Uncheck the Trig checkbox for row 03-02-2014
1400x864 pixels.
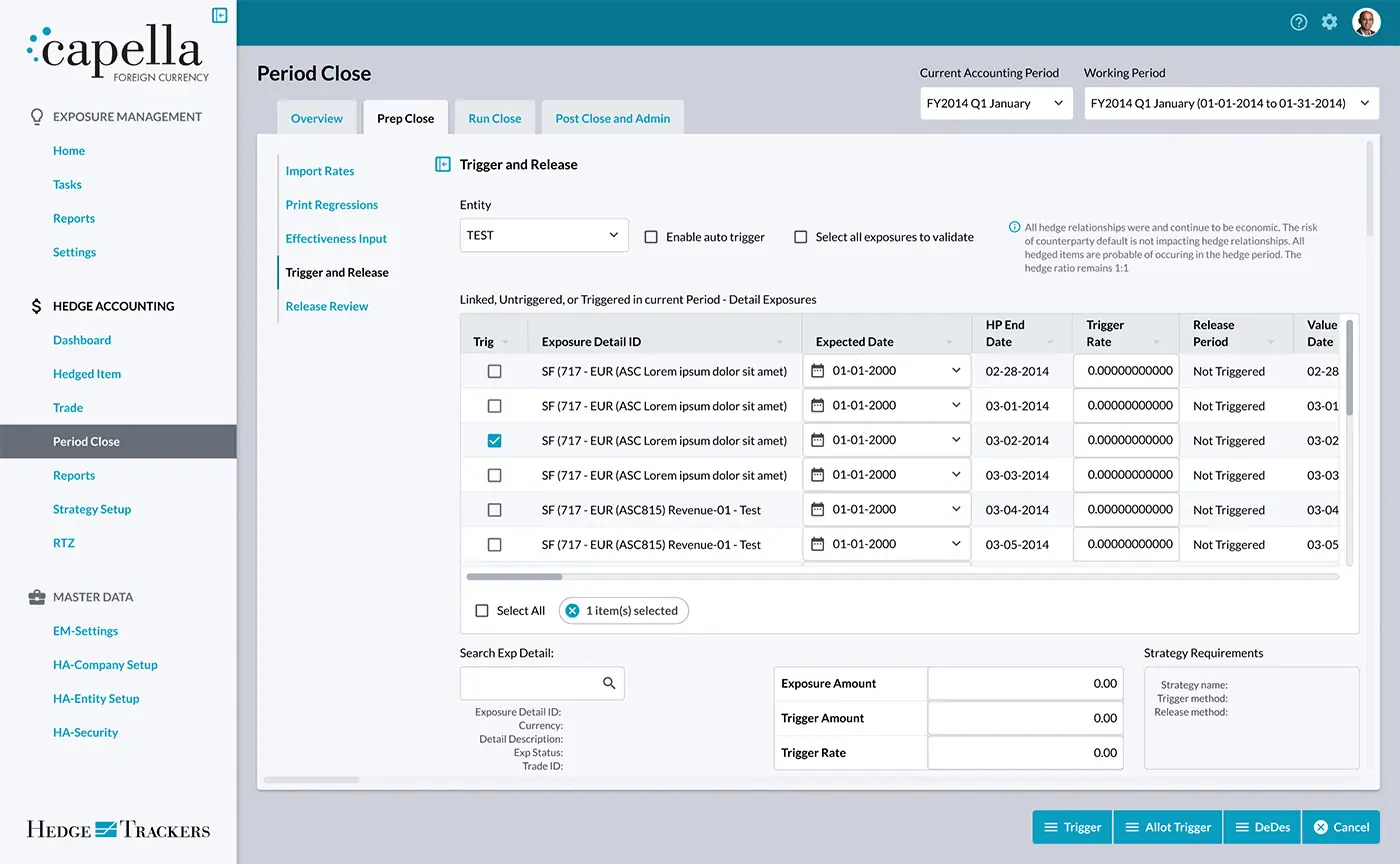[494, 440]
